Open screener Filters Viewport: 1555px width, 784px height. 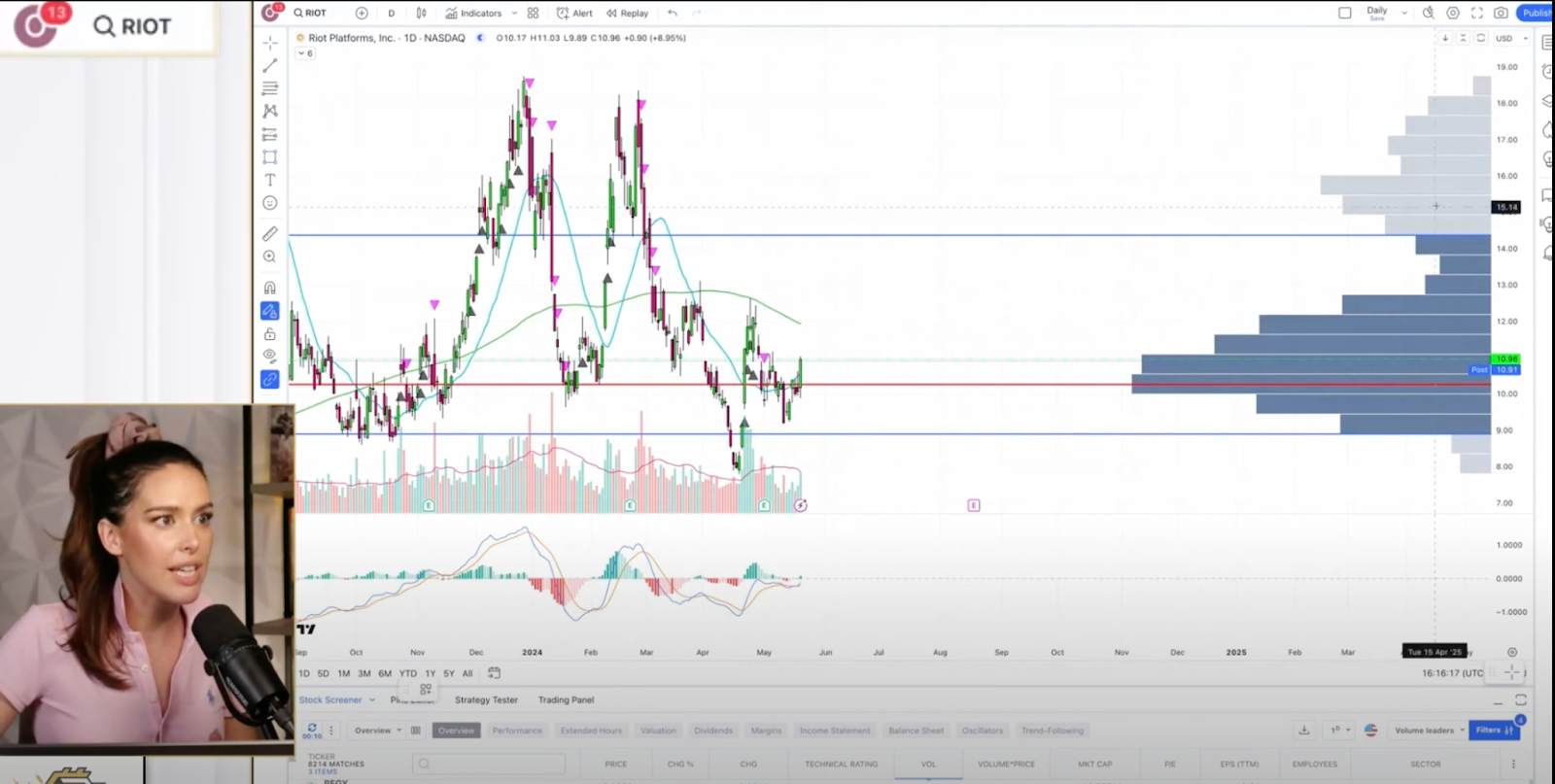click(1495, 730)
